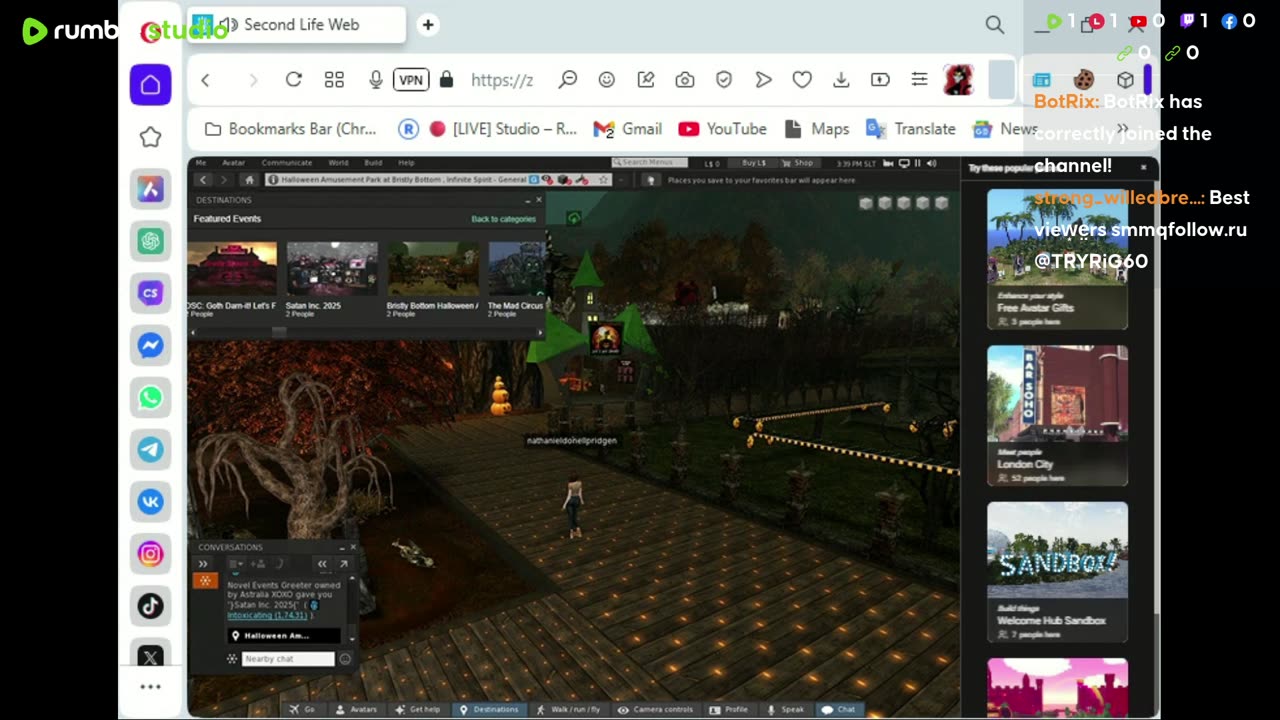Open VK in the browser sidebar
This screenshot has height=720, width=1280.
(x=150, y=501)
